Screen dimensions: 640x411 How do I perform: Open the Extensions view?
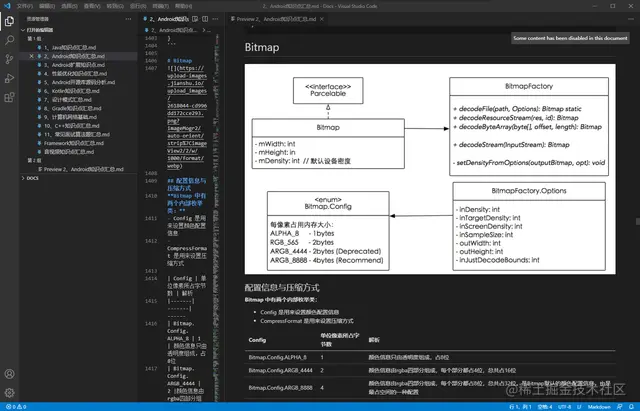[9, 97]
